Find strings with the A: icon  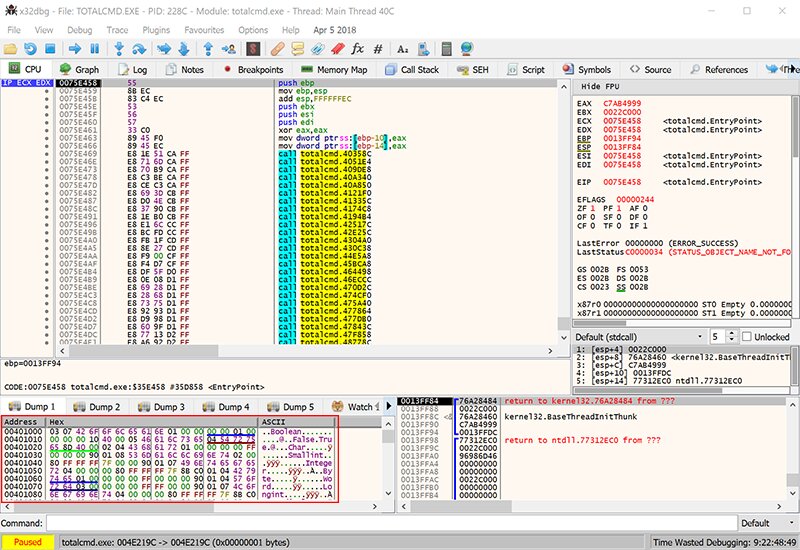click(x=403, y=49)
